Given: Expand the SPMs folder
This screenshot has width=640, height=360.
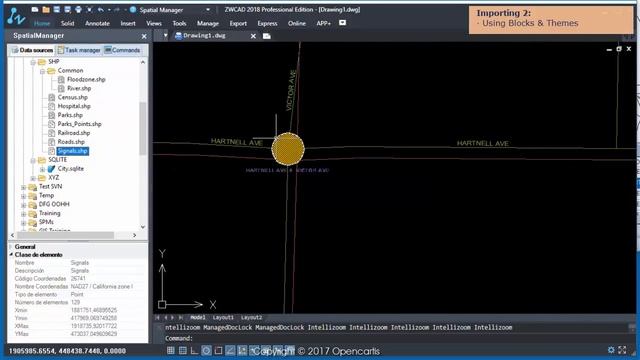Looking at the screenshot, I should [24, 222].
